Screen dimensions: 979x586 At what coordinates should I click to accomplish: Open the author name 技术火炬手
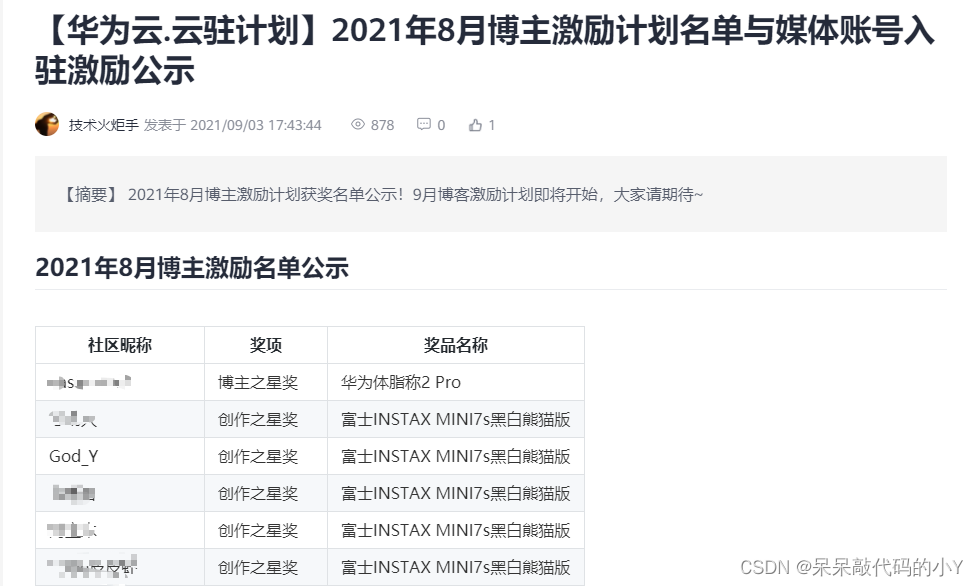click(104, 125)
